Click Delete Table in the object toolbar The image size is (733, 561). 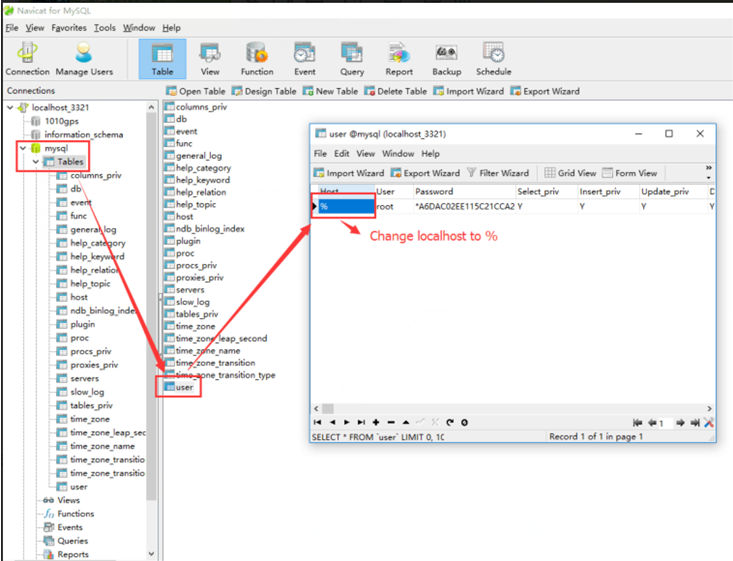click(395, 91)
